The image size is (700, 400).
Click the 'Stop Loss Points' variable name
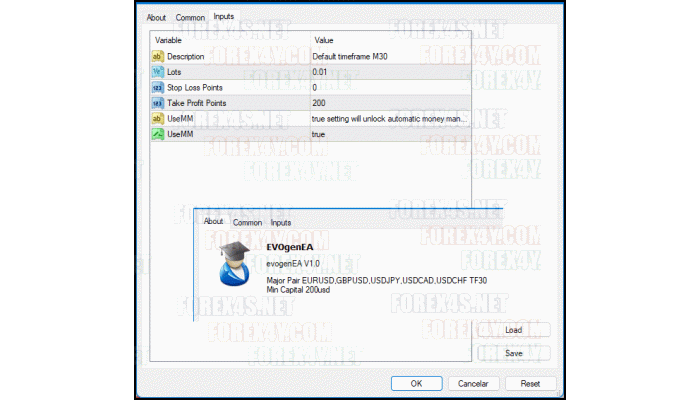click(x=195, y=88)
